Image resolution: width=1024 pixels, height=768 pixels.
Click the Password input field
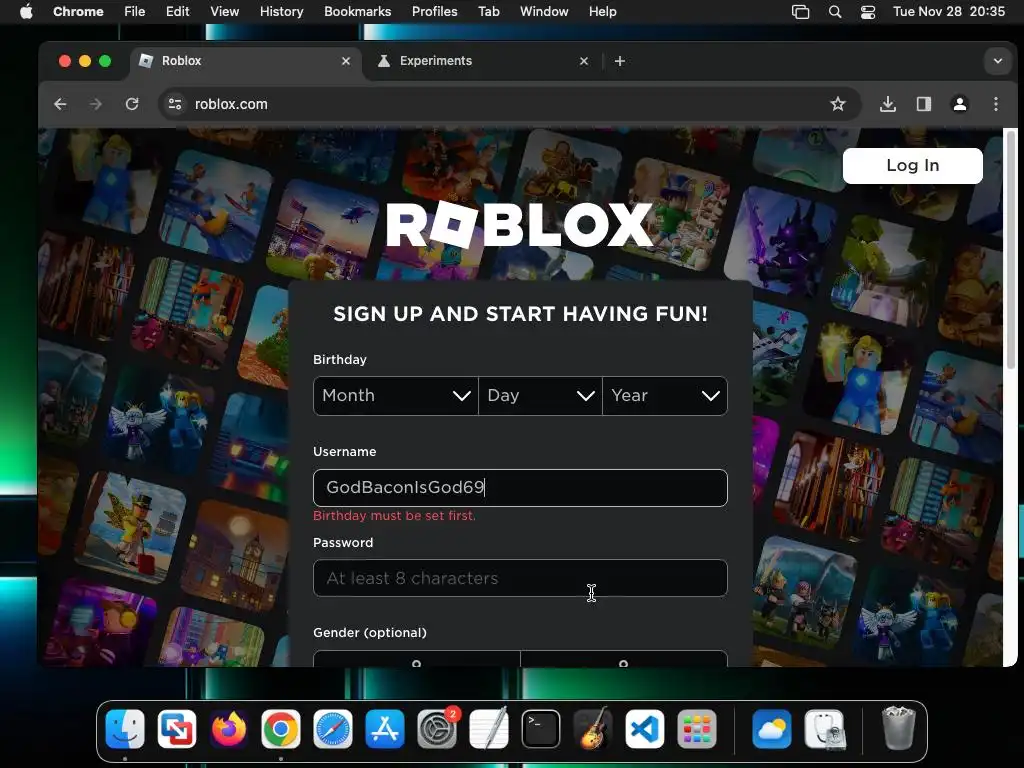(520, 578)
